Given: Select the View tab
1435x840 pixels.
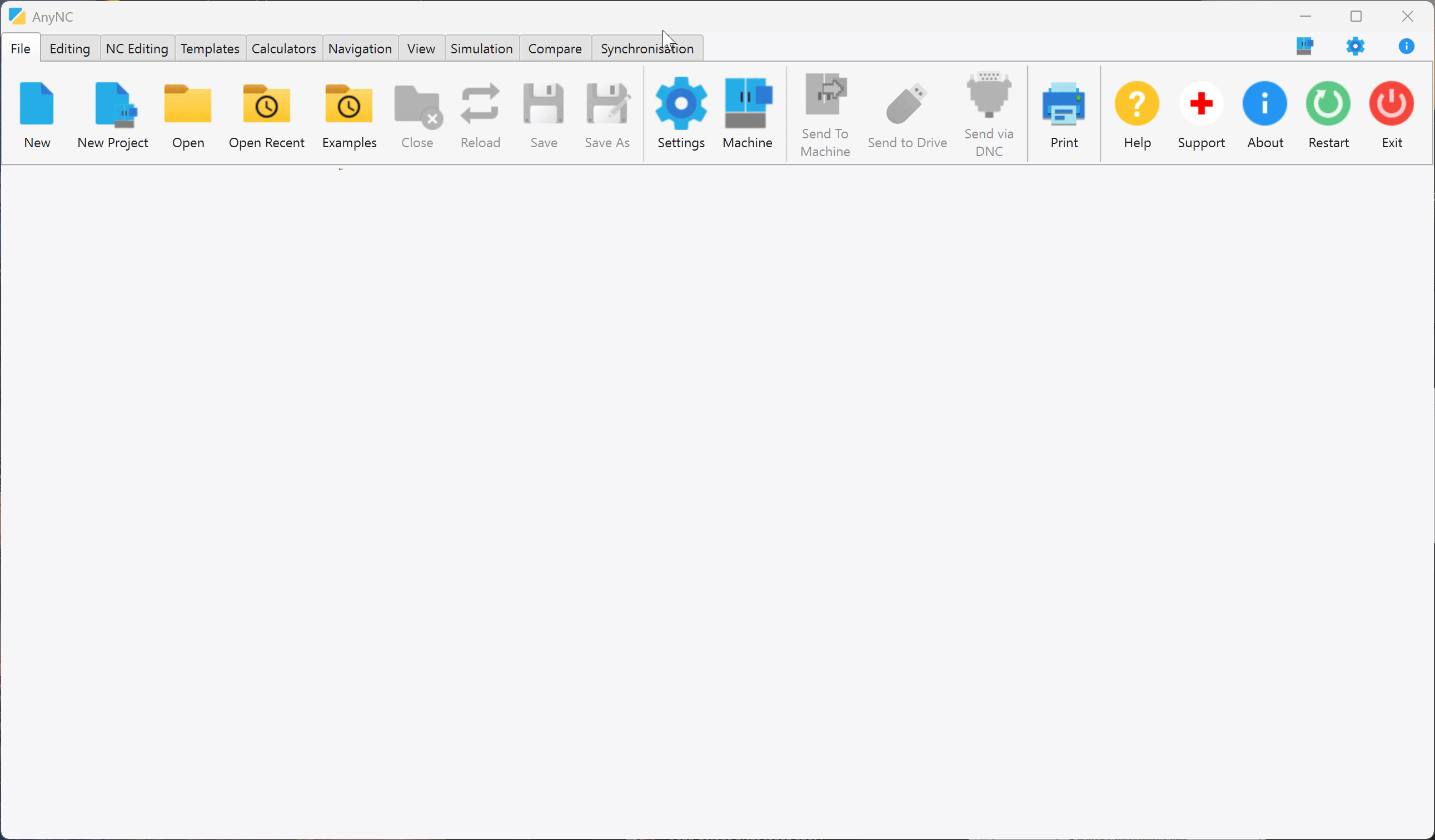Looking at the screenshot, I should [421, 48].
